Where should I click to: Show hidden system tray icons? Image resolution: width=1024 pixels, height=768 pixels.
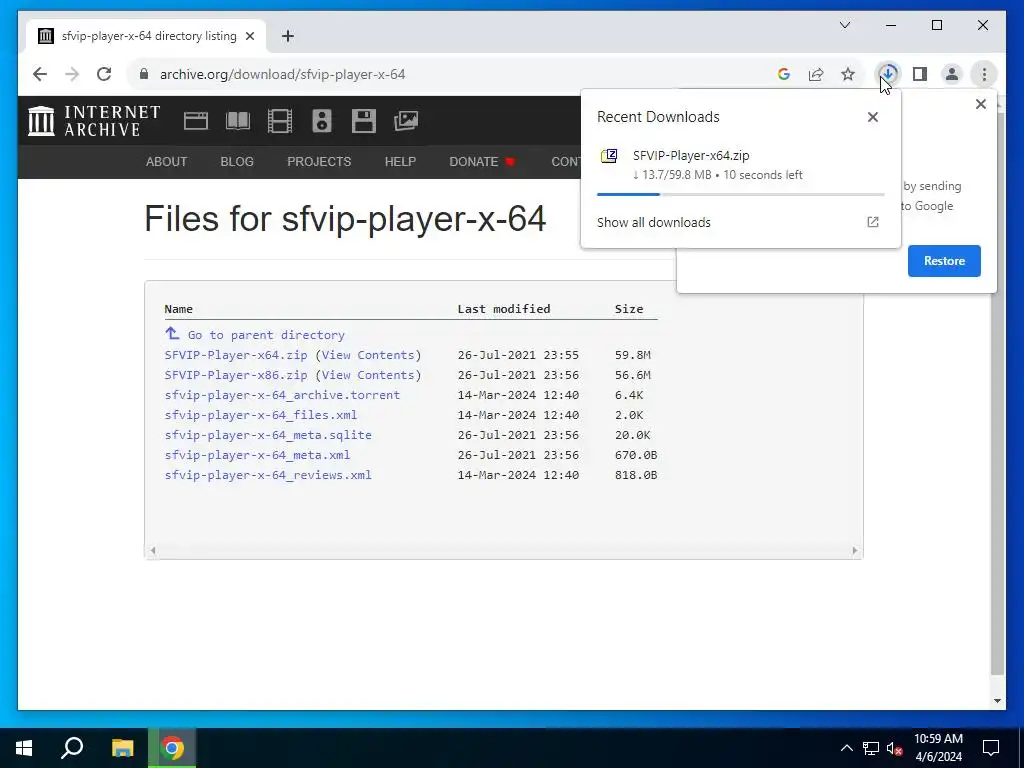click(x=846, y=748)
